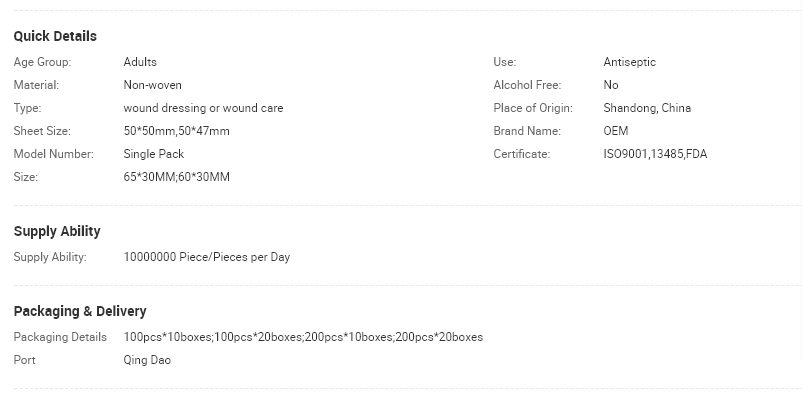The width and height of the screenshot is (802, 393).
Task: Select the Supply Ability section heading
Action: point(57,231)
